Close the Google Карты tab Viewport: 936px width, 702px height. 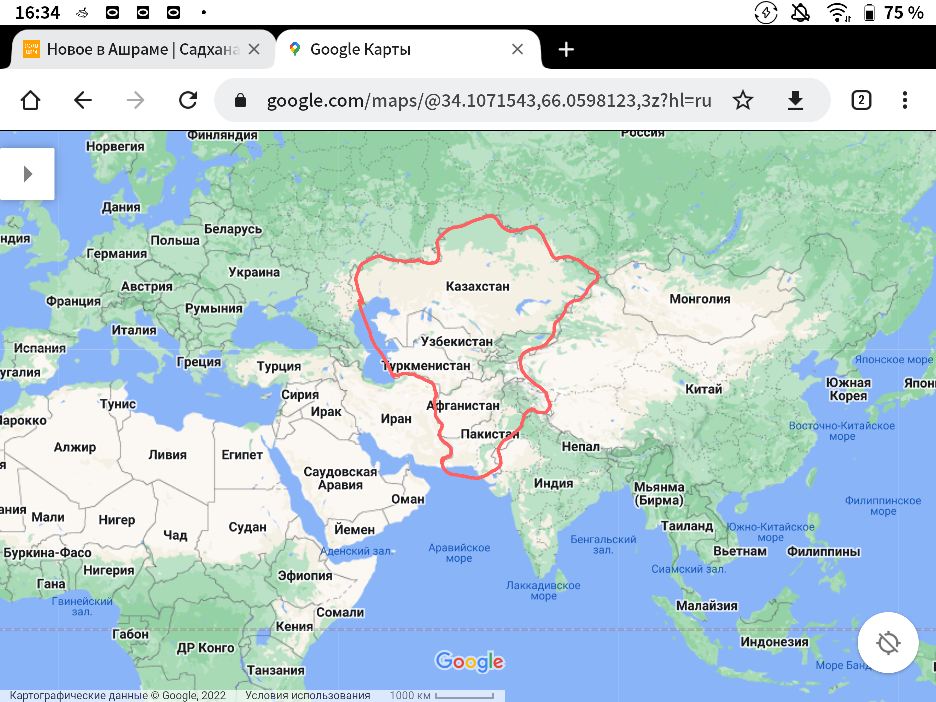[x=518, y=49]
